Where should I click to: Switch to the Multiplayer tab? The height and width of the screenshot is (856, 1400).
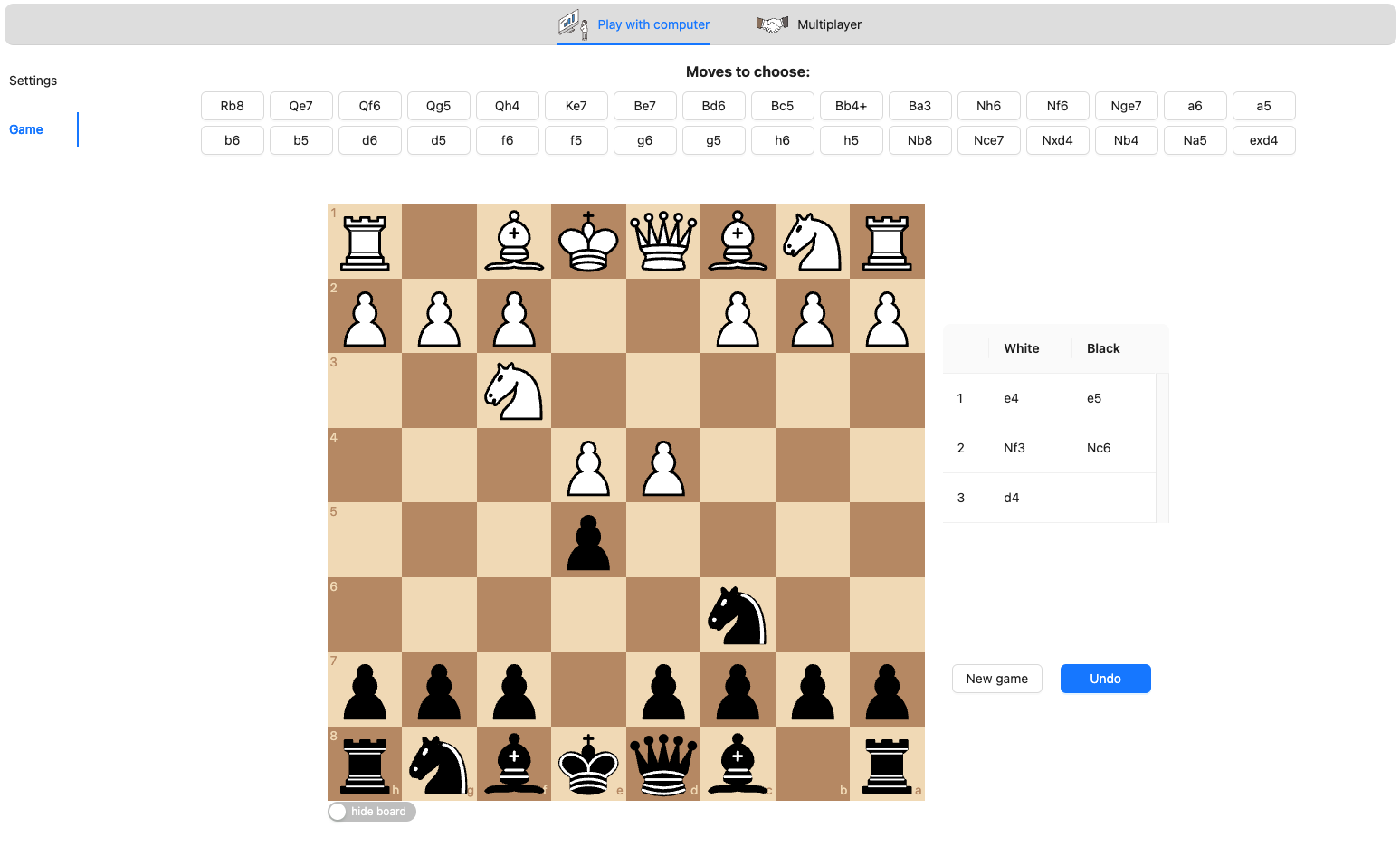(x=809, y=24)
